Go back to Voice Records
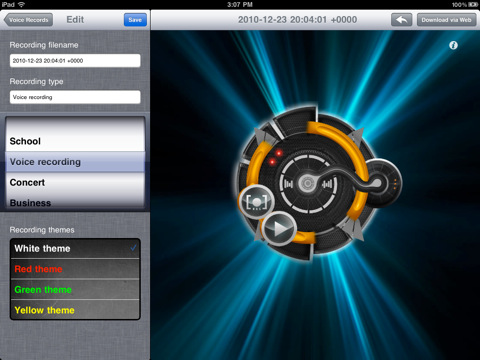 tap(28, 20)
